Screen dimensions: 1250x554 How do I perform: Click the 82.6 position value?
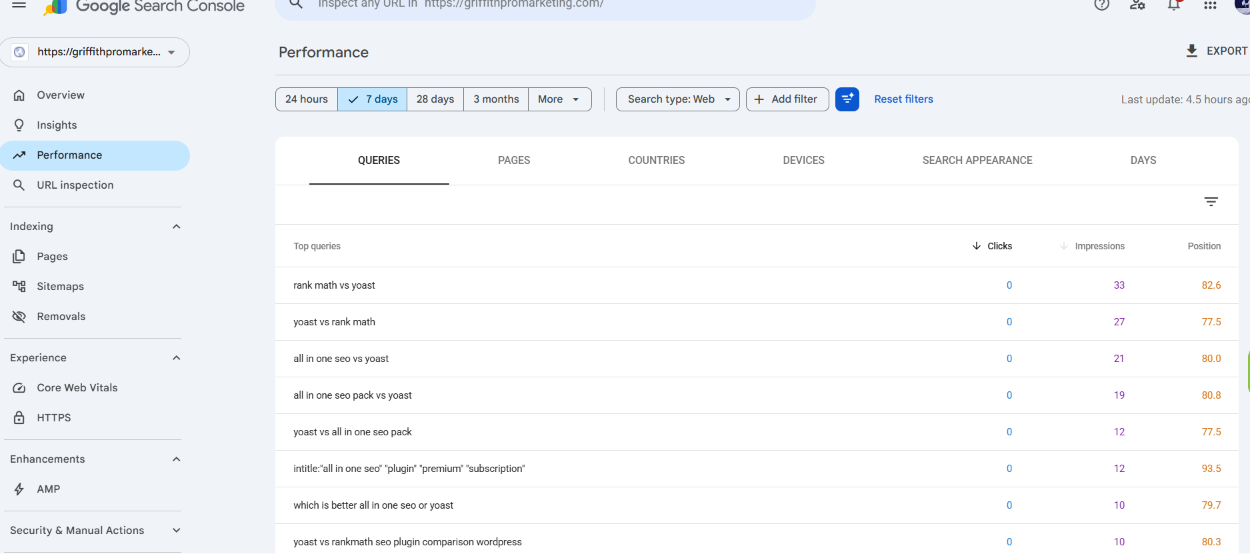click(1211, 285)
